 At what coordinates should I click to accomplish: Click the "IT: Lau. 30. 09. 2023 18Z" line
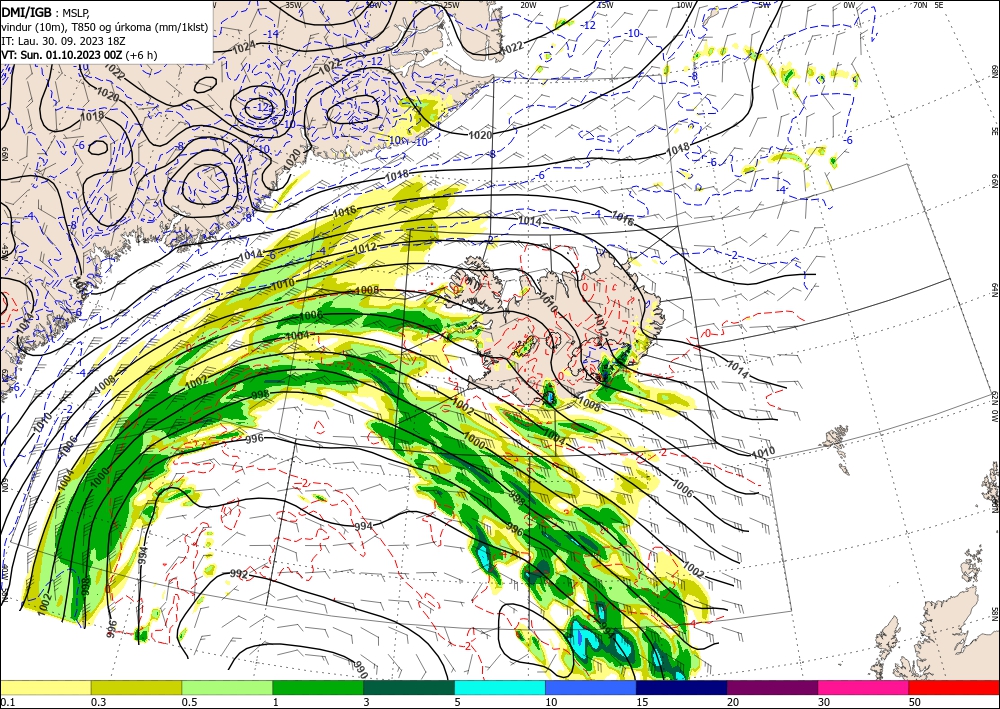61,41
